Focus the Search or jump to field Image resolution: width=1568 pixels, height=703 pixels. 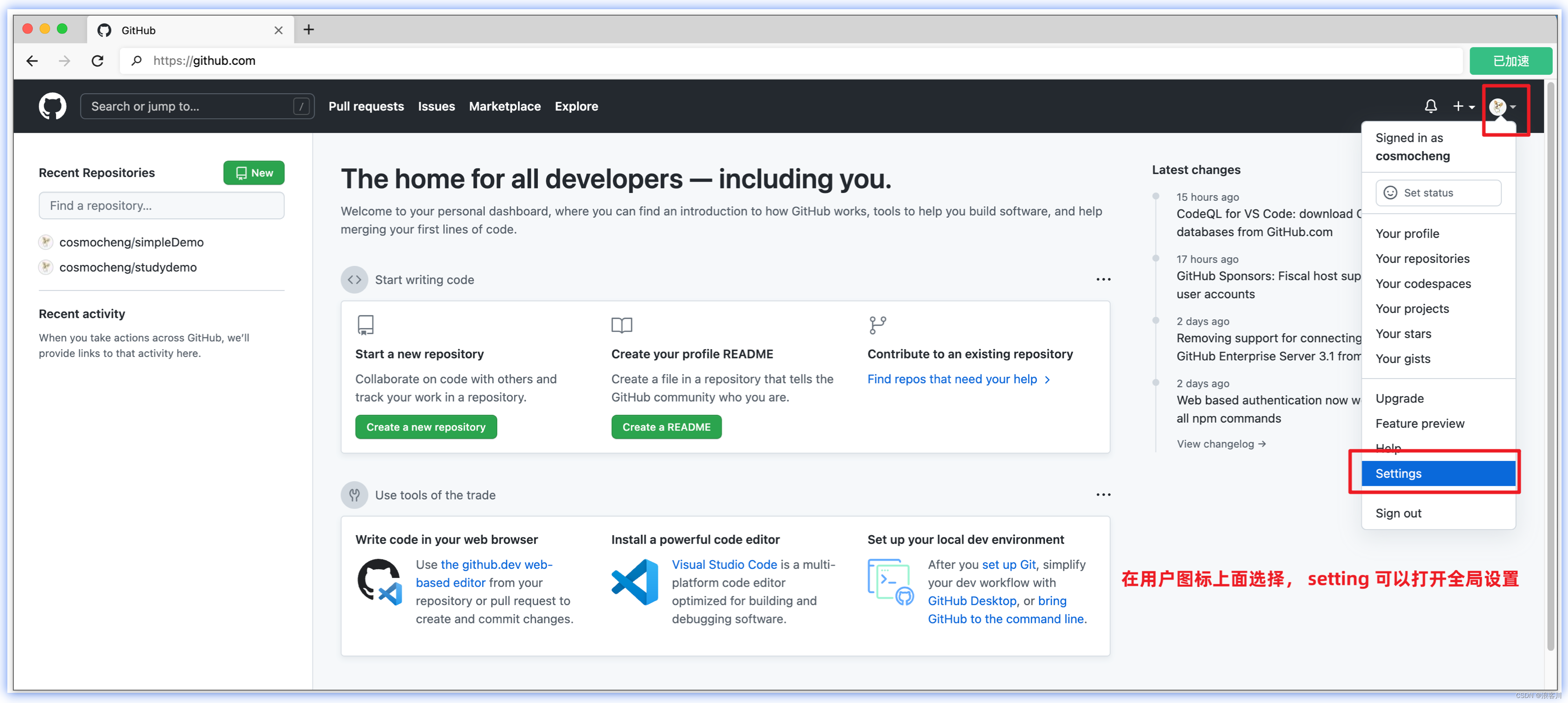[197, 107]
